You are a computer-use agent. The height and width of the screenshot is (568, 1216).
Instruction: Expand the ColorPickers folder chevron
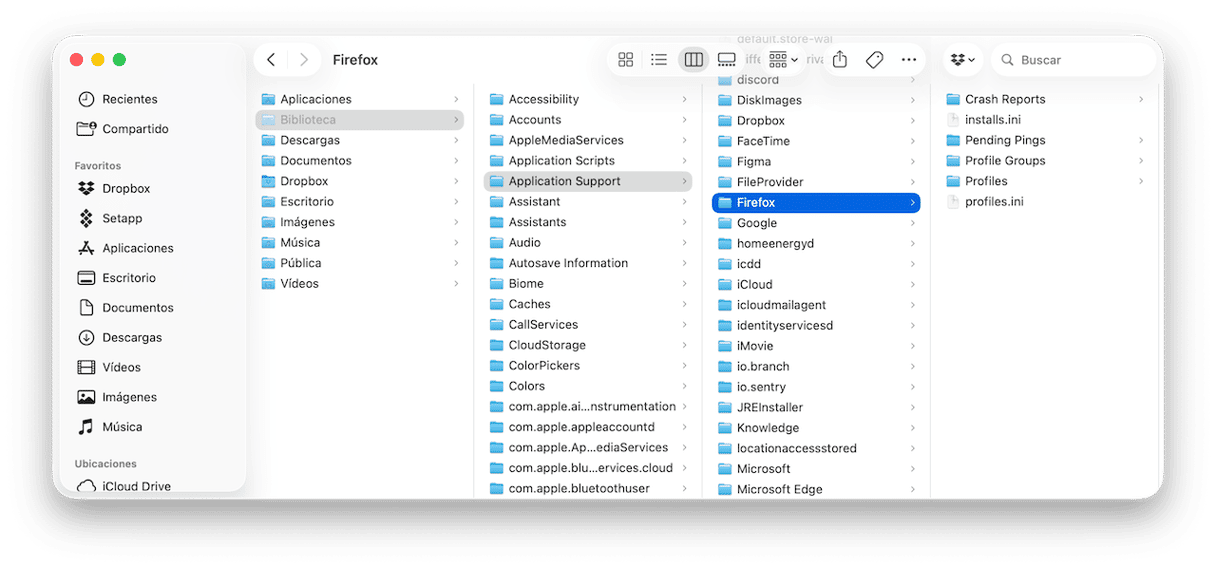pos(684,366)
